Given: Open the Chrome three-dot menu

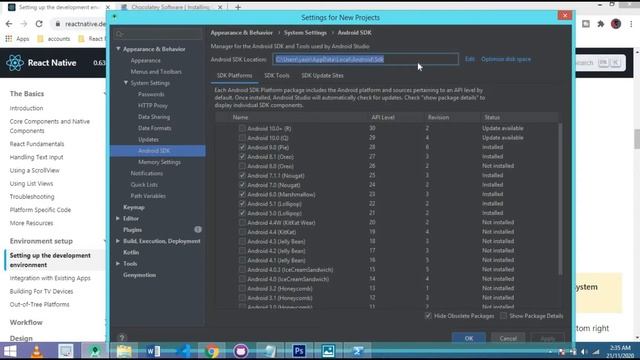Looking at the screenshot, I should click(631, 24).
